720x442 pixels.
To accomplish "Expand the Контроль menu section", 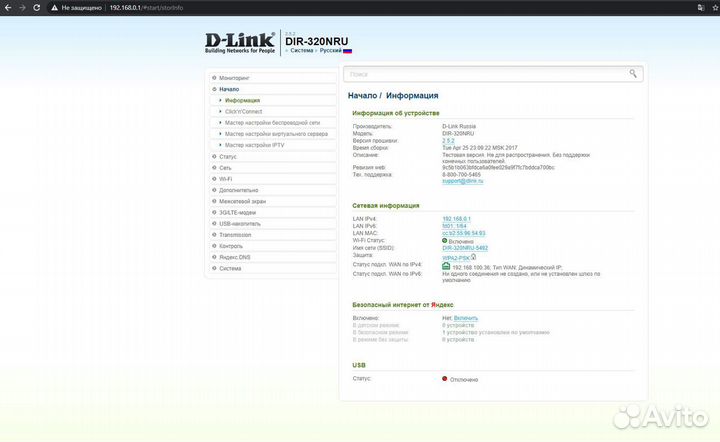I will pos(273,246).
